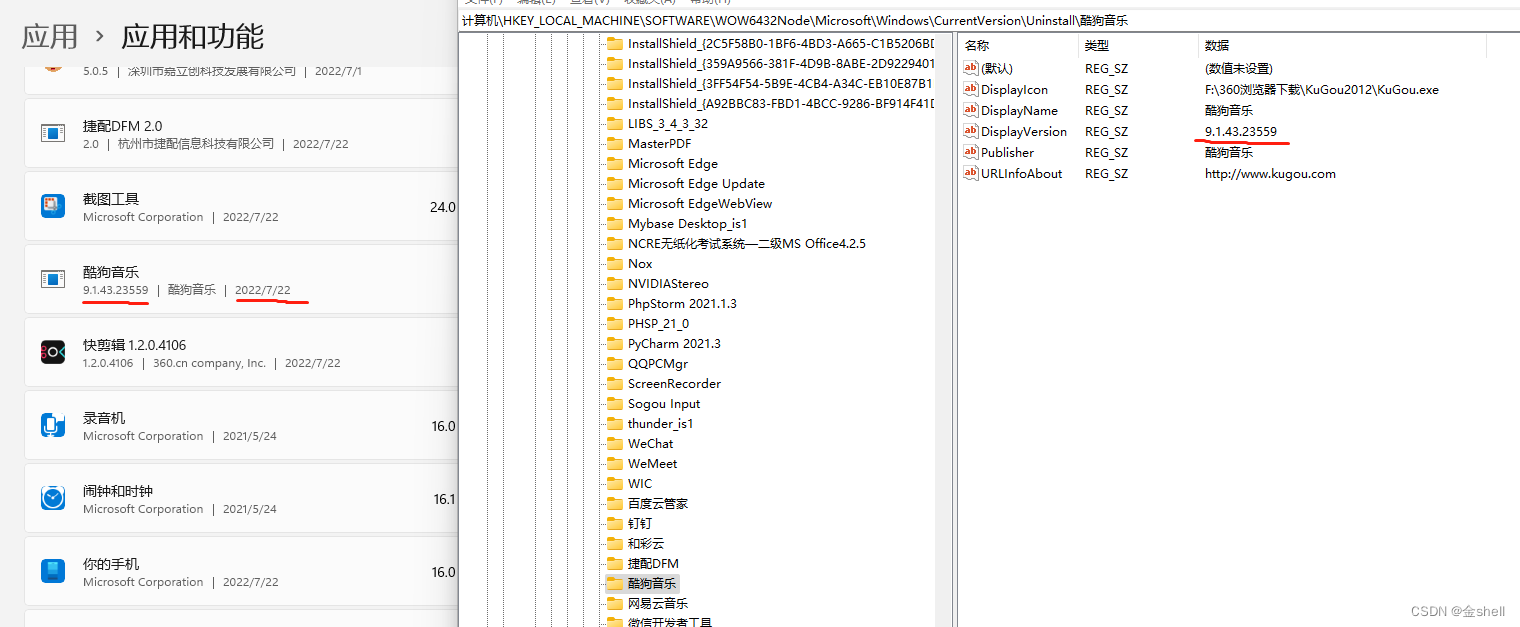Click the ab icon of the (默认) value
1520x627 pixels.
[x=970, y=68]
